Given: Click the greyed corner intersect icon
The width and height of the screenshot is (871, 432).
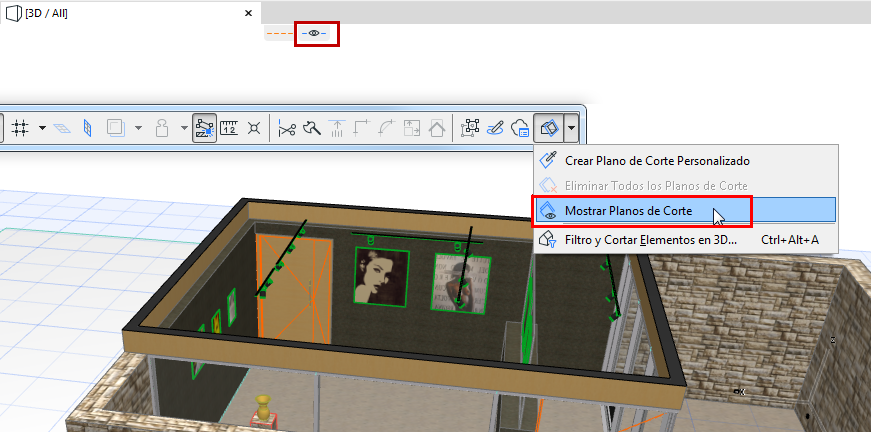Looking at the screenshot, I should [362, 128].
